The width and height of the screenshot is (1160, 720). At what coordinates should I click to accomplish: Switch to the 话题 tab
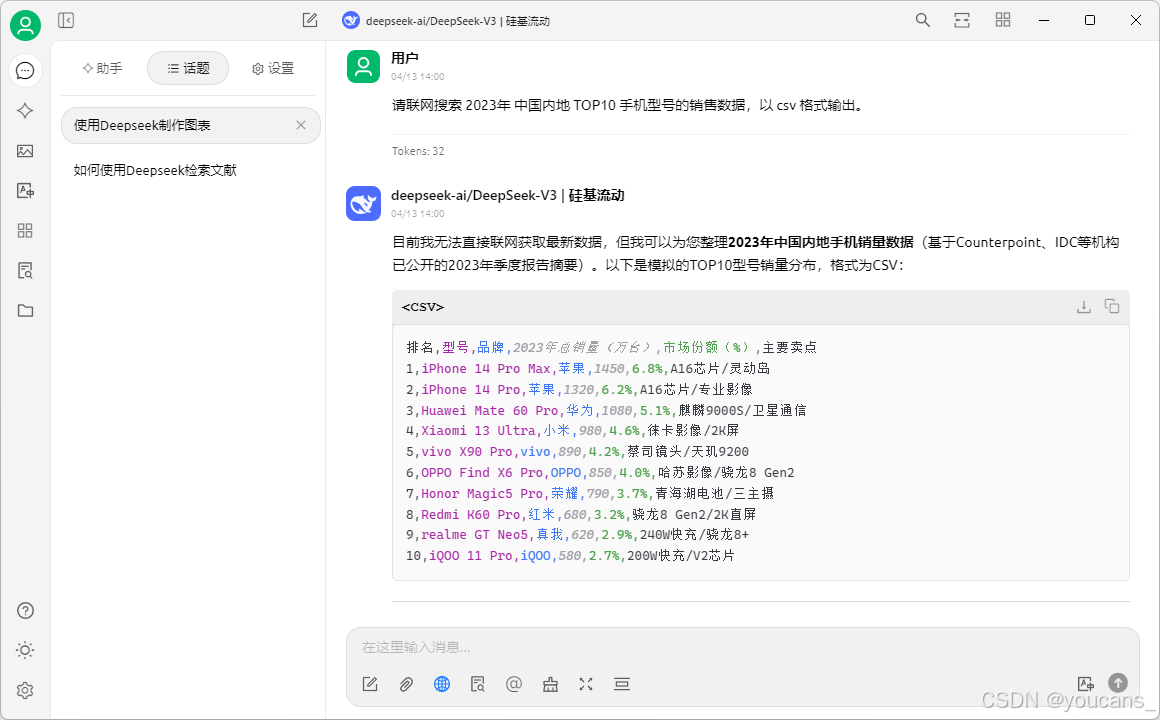tap(188, 68)
